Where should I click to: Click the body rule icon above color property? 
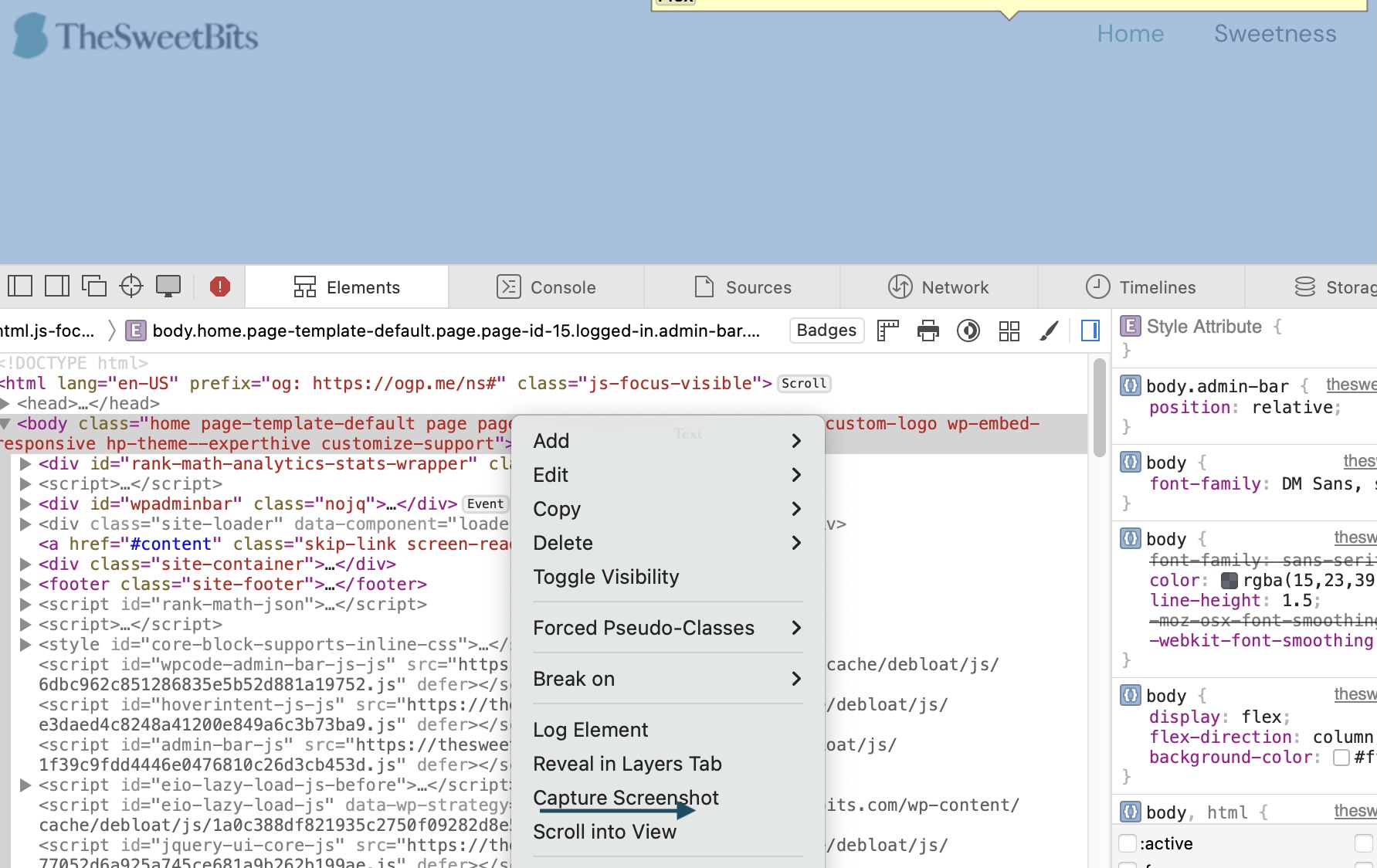click(1130, 538)
